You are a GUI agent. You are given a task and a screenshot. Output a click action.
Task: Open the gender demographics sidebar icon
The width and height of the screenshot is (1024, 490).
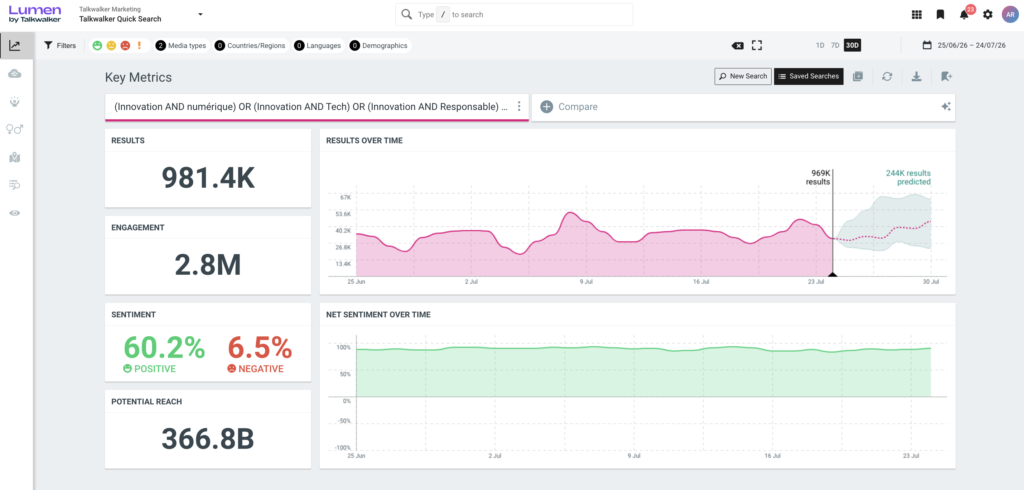click(15, 129)
